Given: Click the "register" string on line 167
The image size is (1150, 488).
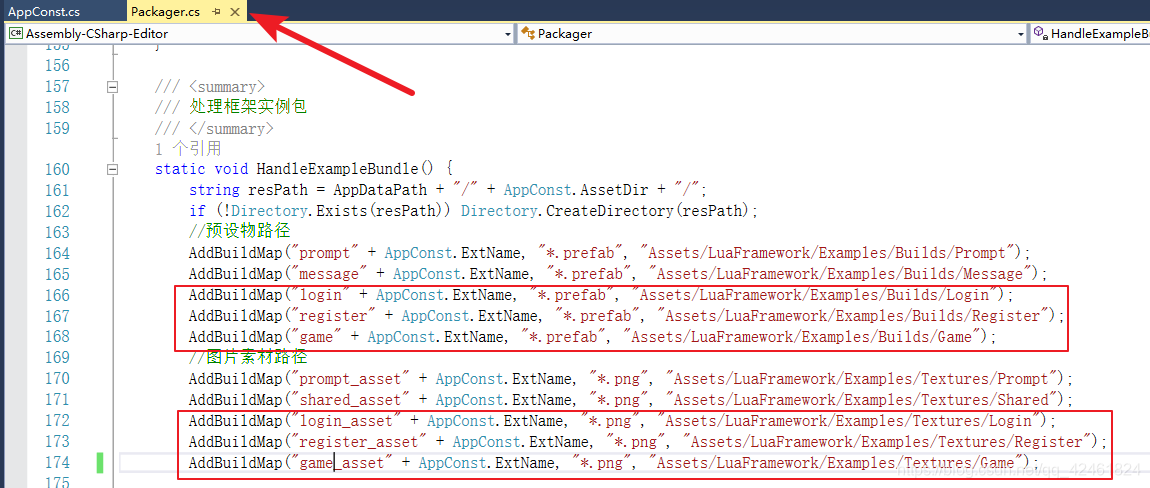Looking at the screenshot, I should coord(332,316).
